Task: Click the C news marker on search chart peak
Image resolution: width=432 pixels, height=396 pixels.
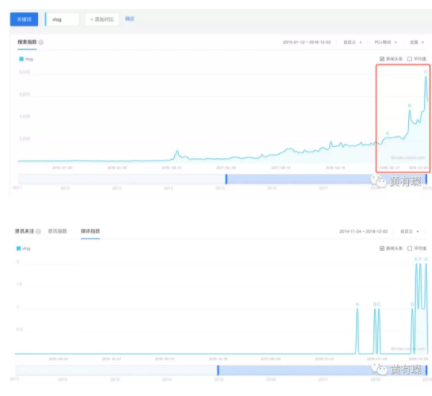Action: click(425, 72)
